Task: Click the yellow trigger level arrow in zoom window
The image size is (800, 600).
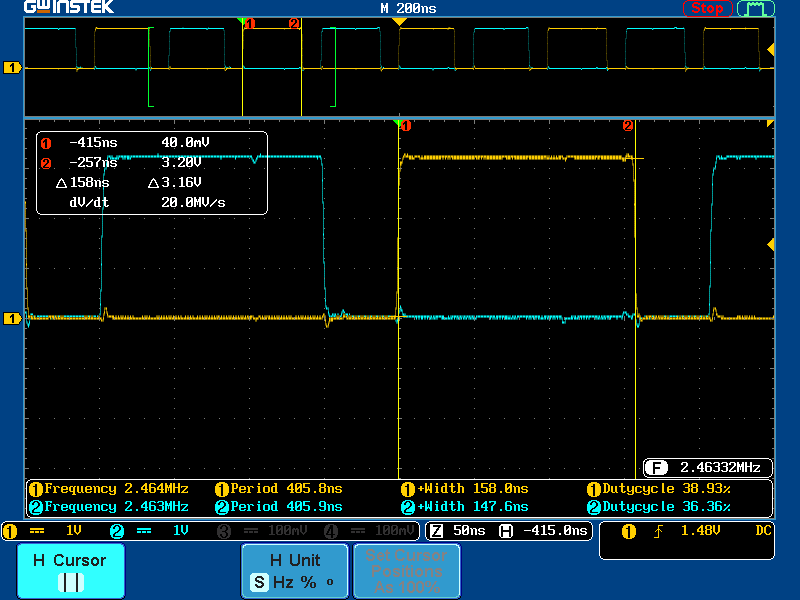Action: (x=770, y=245)
